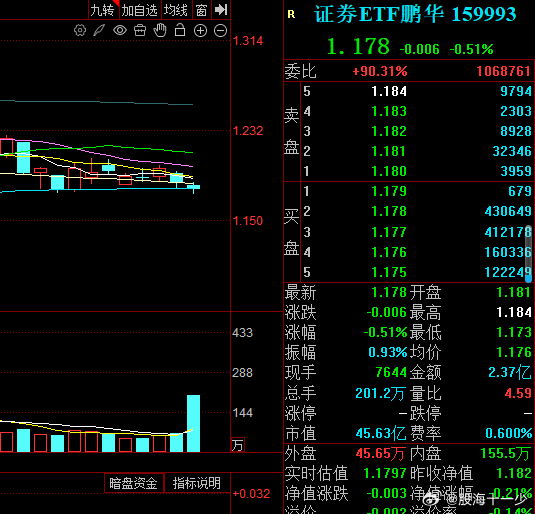The width and height of the screenshot is (535, 514).
Task: Click the 暗盘资金 button
Action: [133, 483]
